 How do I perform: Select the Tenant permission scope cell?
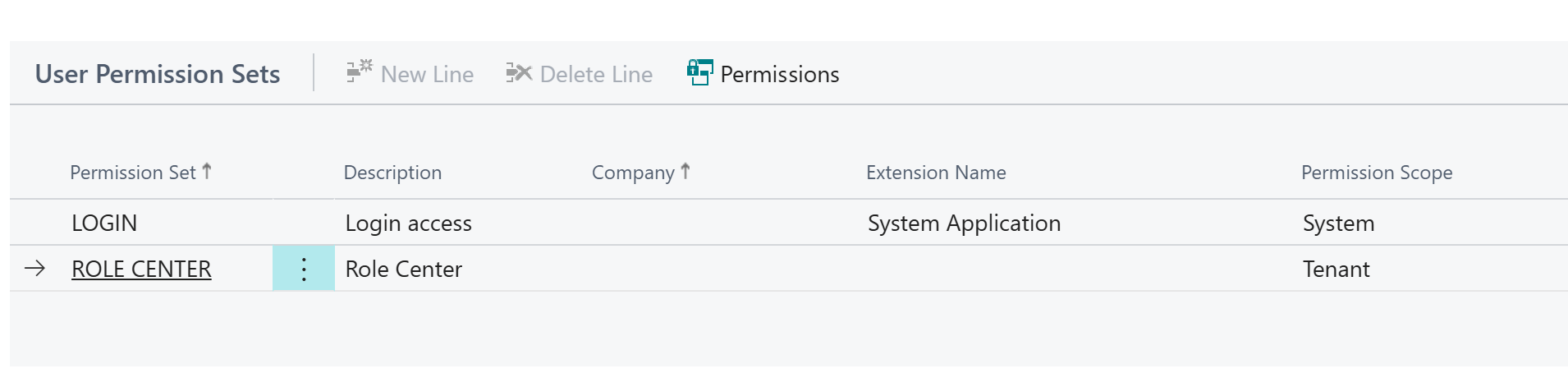pos(1336,269)
